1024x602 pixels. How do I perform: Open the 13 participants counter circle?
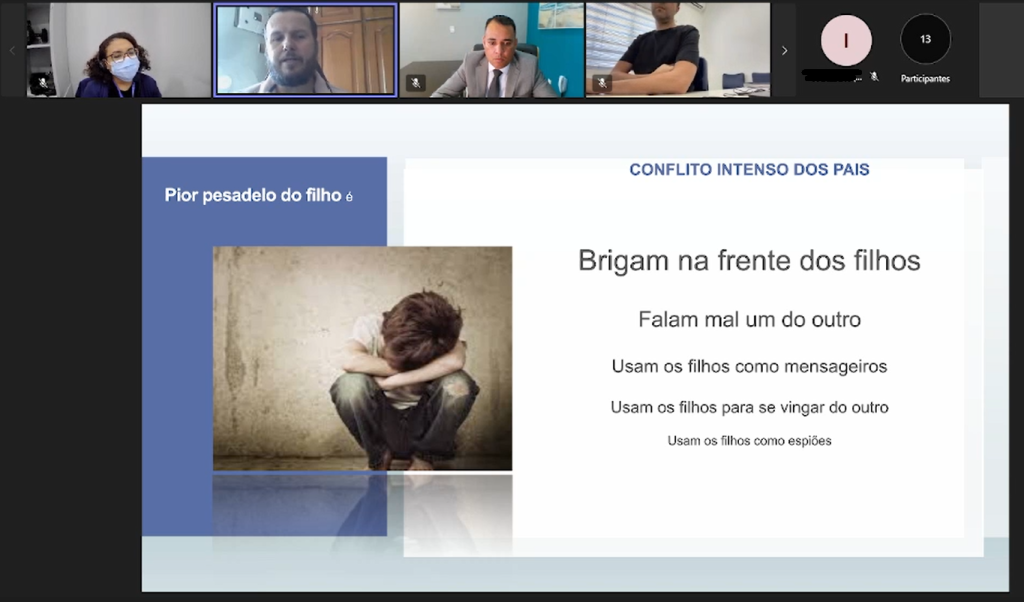coord(925,40)
